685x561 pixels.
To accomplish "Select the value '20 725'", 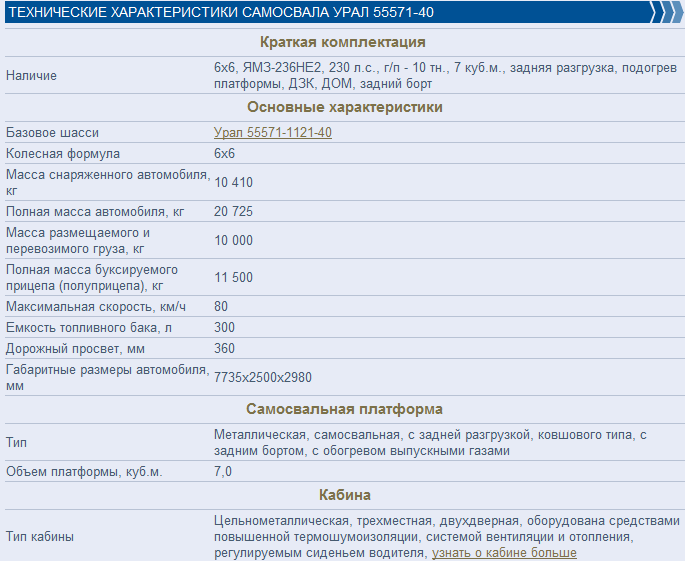I will click(x=233, y=211).
